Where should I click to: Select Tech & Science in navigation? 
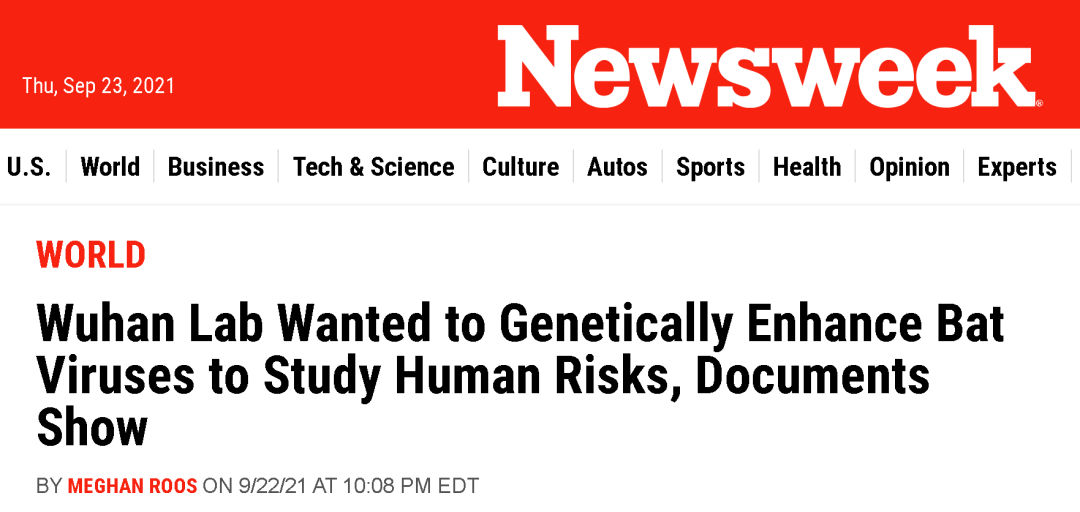point(373,167)
